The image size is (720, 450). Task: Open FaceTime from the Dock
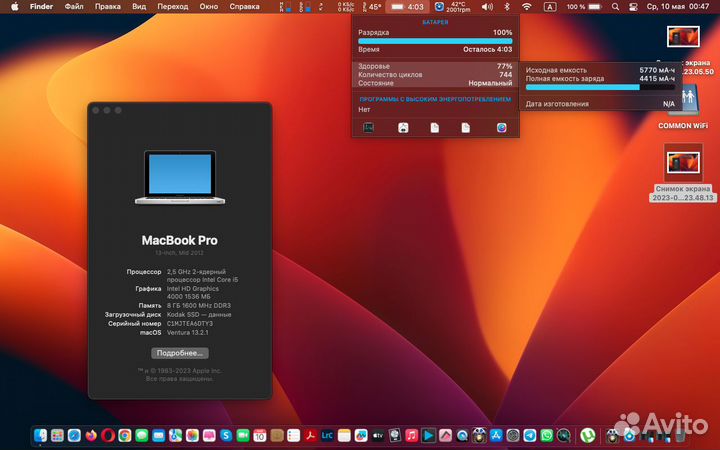tap(243, 435)
